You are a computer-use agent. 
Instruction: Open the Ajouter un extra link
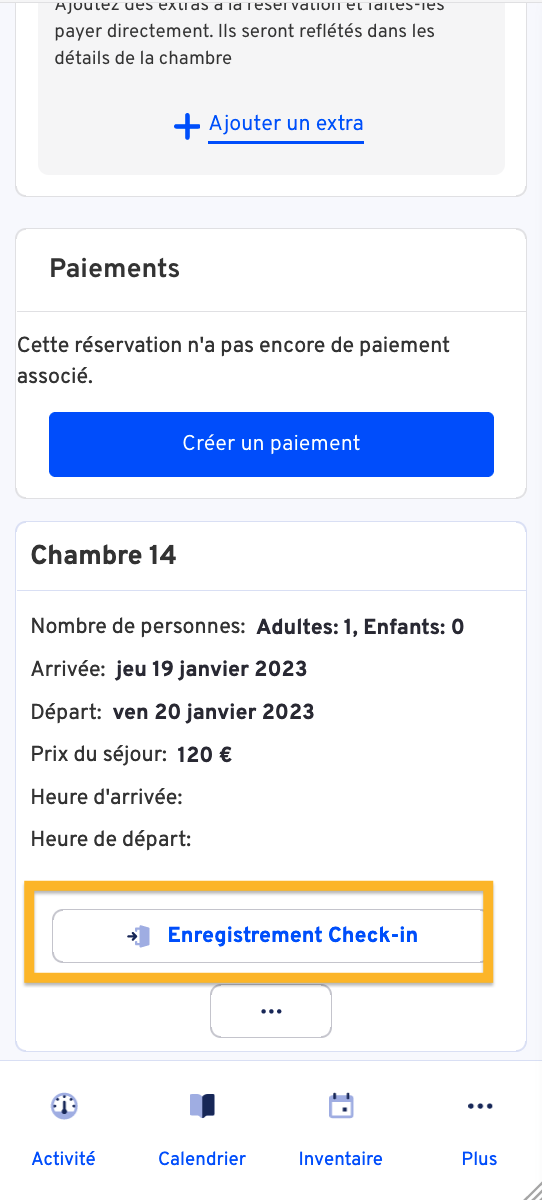[x=286, y=124]
